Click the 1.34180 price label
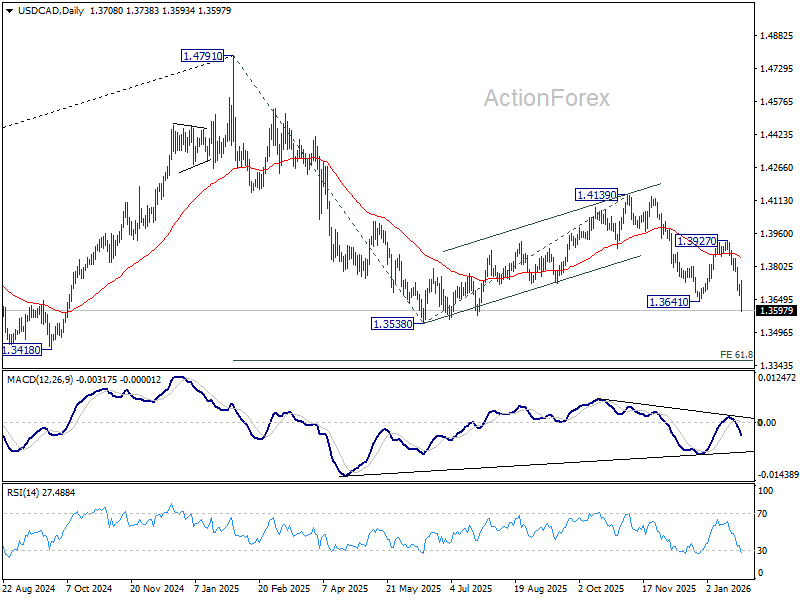 coord(21,350)
